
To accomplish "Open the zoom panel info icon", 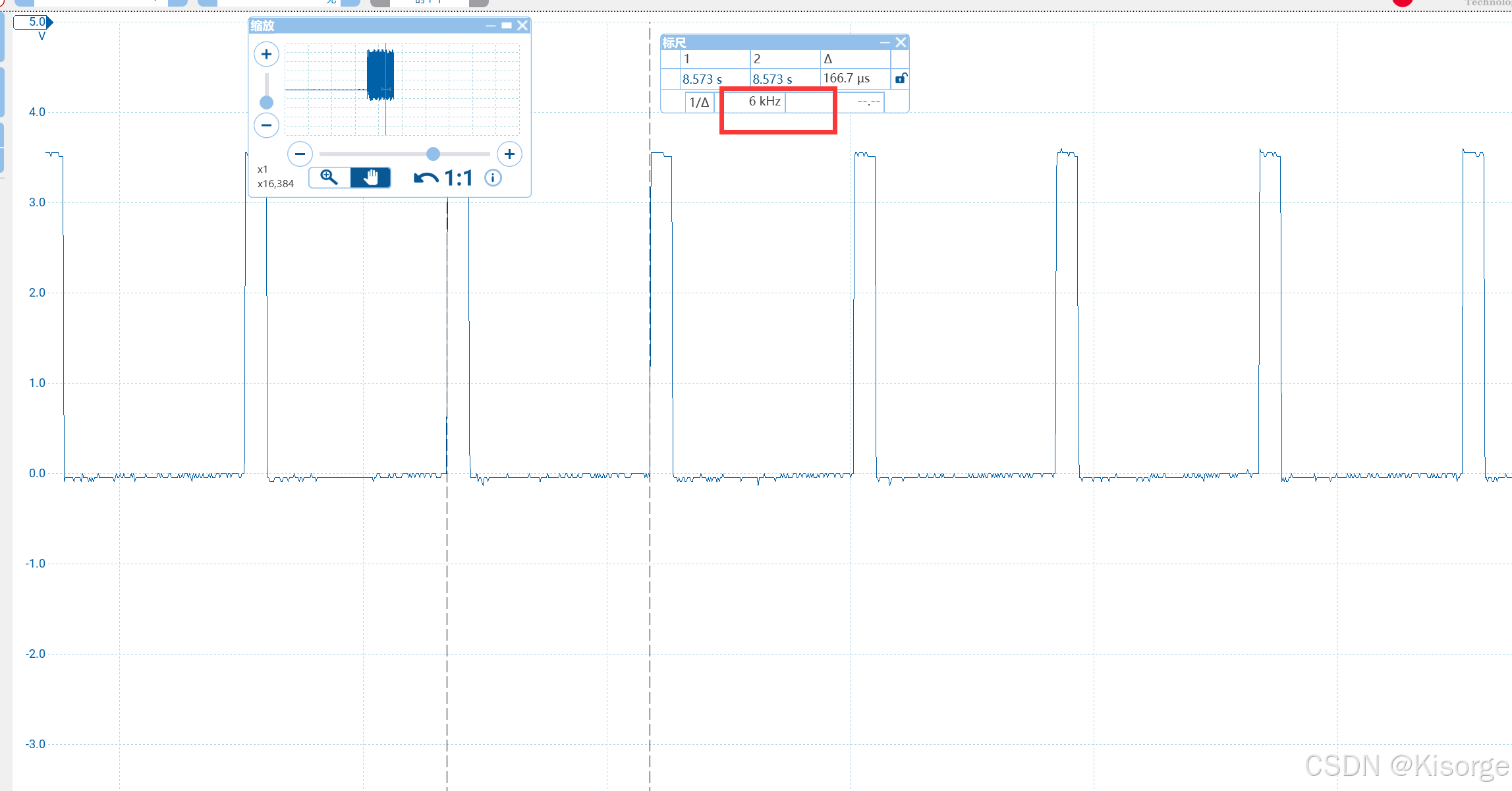I will click(x=493, y=178).
